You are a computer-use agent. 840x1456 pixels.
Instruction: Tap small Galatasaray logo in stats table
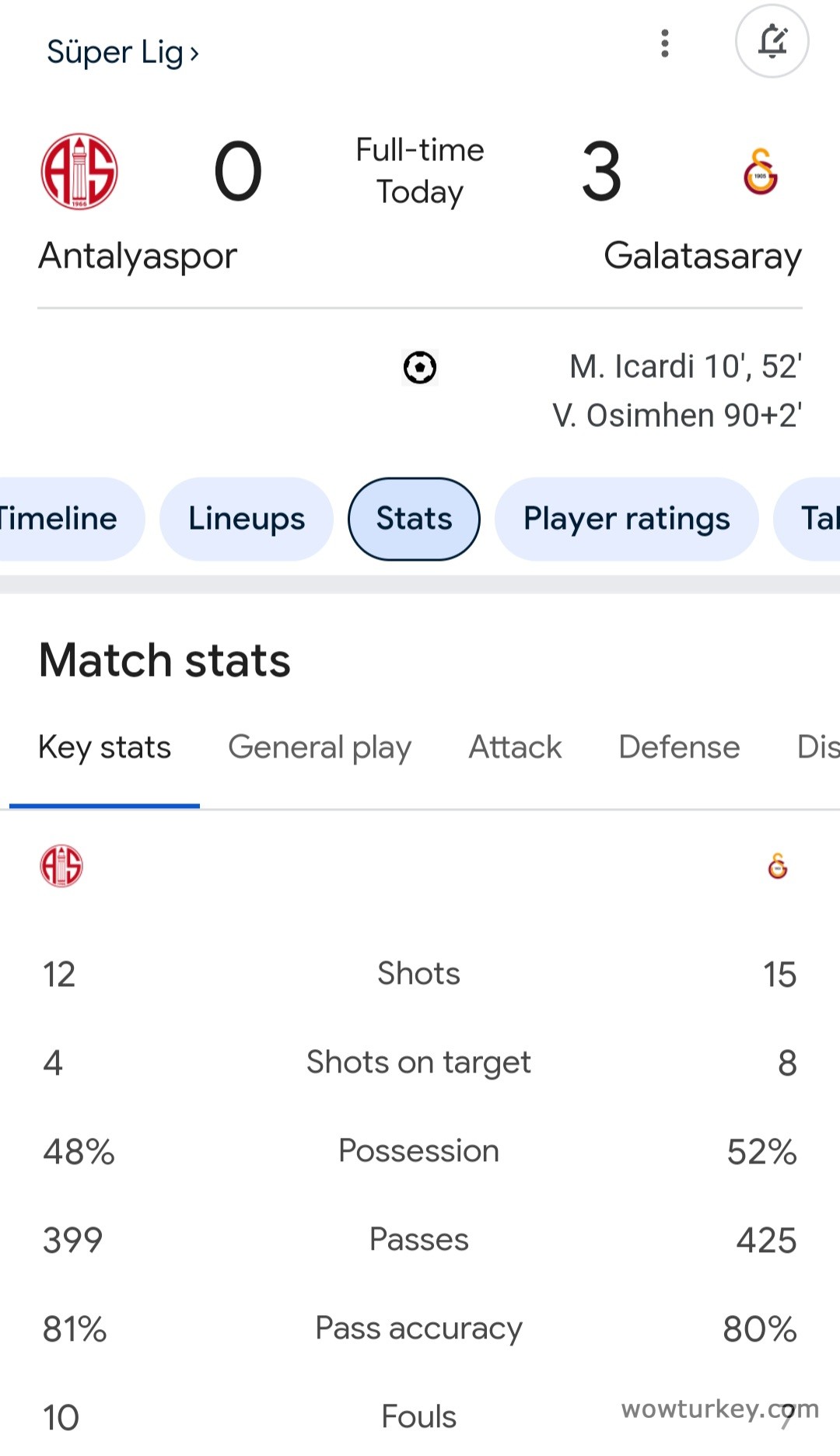click(x=777, y=866)
